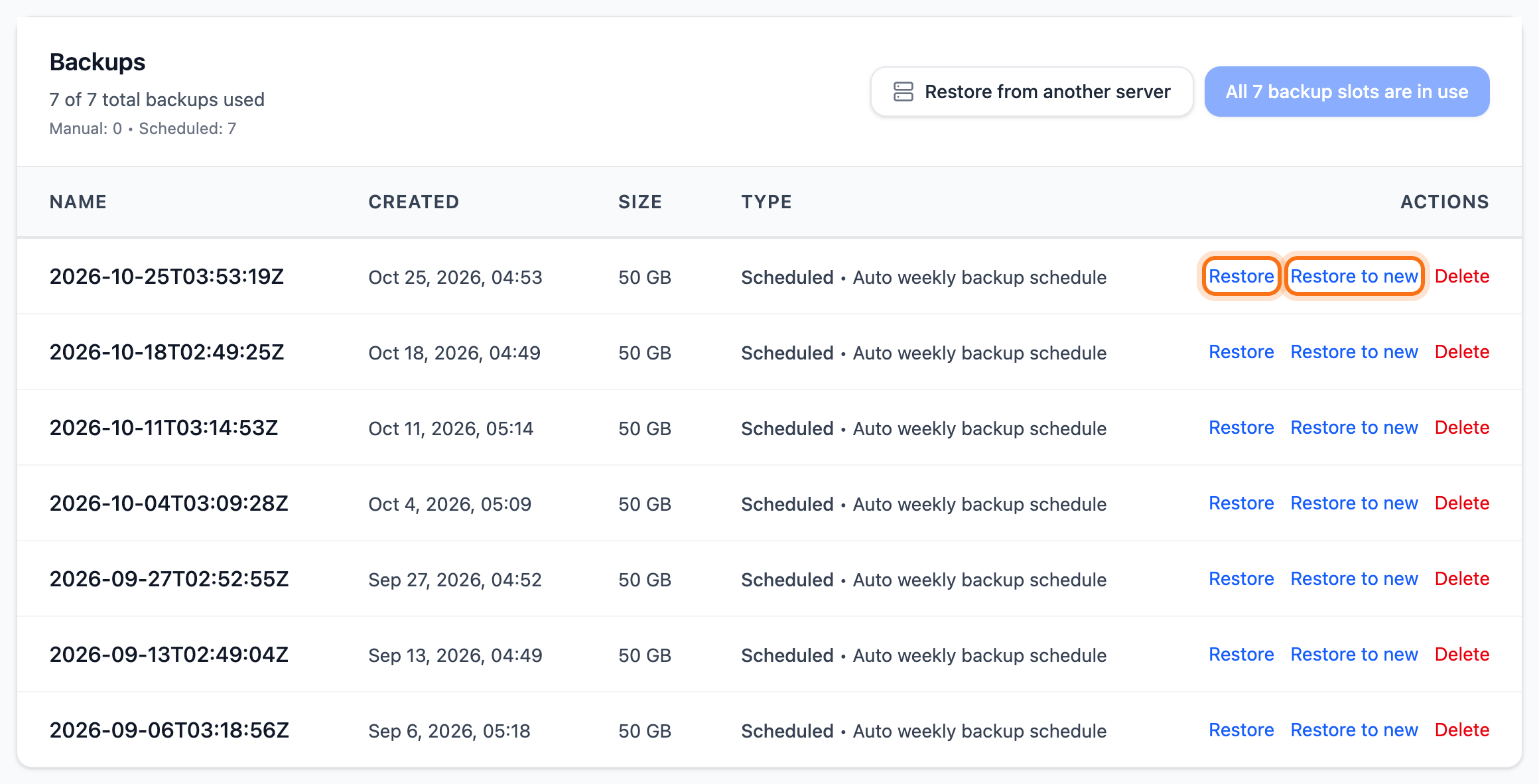The width and height of the screenshot is (1539, 784).
Task: Click the server icon beside Restore from another server
Action: [x=903, y=92]
